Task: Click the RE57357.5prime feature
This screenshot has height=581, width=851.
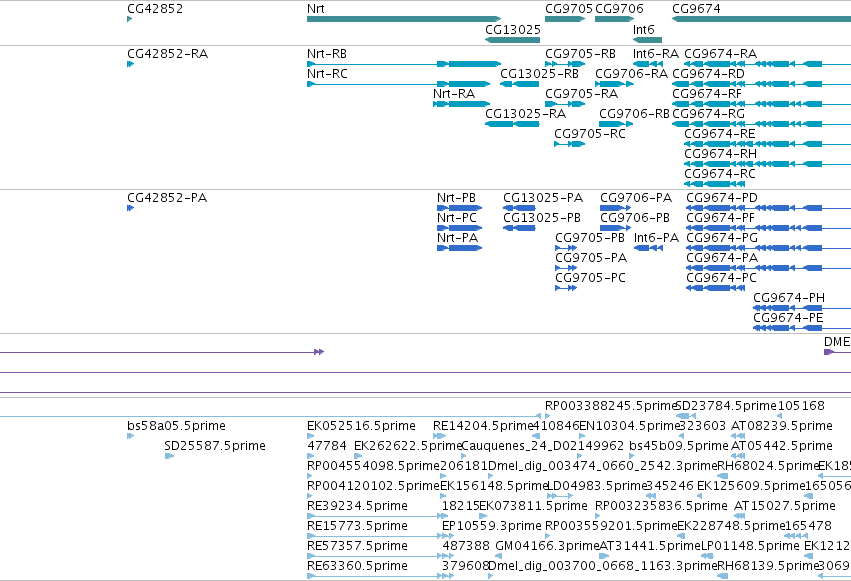Action: 380,557
